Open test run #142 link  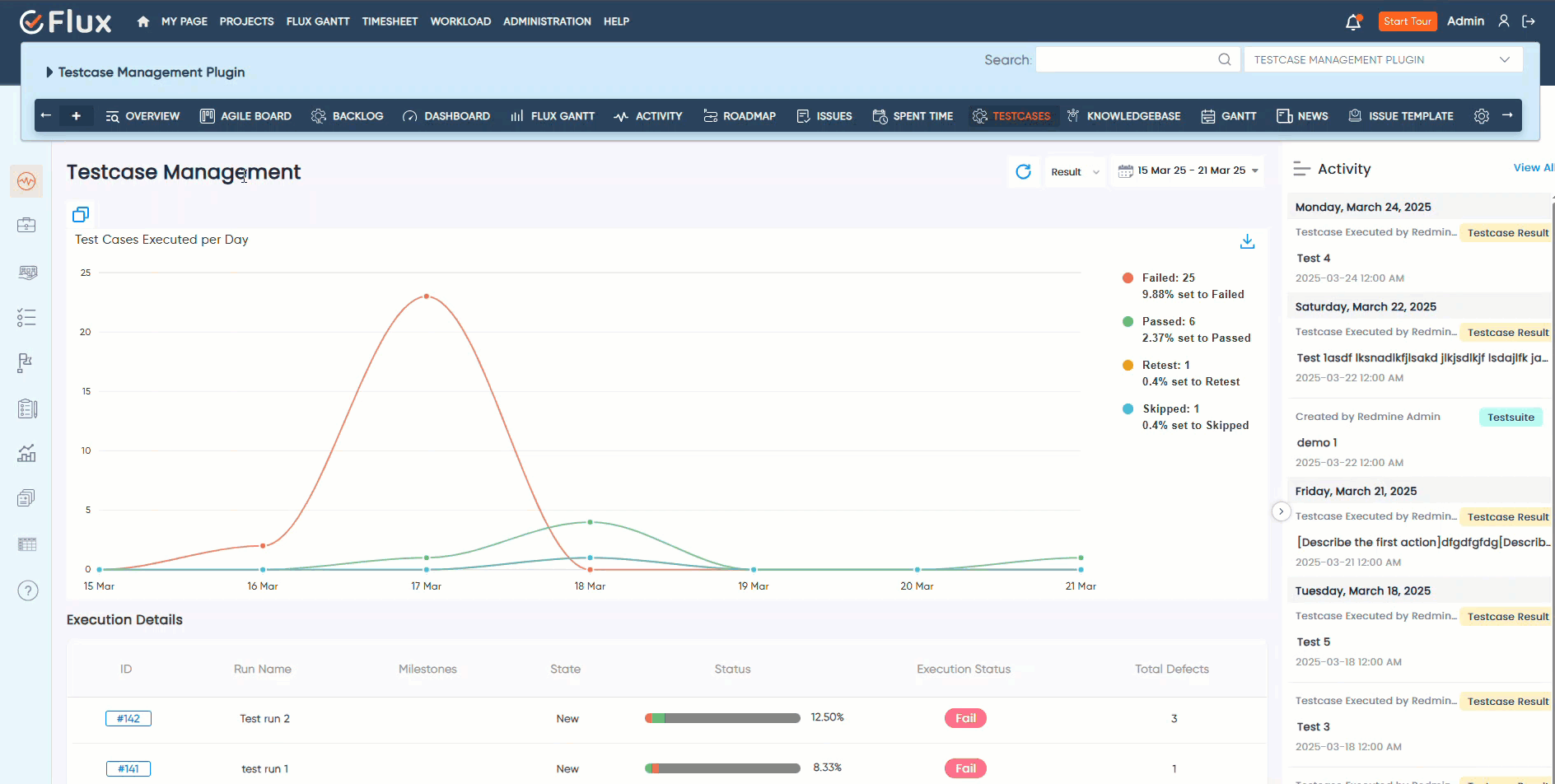(128, 717)
